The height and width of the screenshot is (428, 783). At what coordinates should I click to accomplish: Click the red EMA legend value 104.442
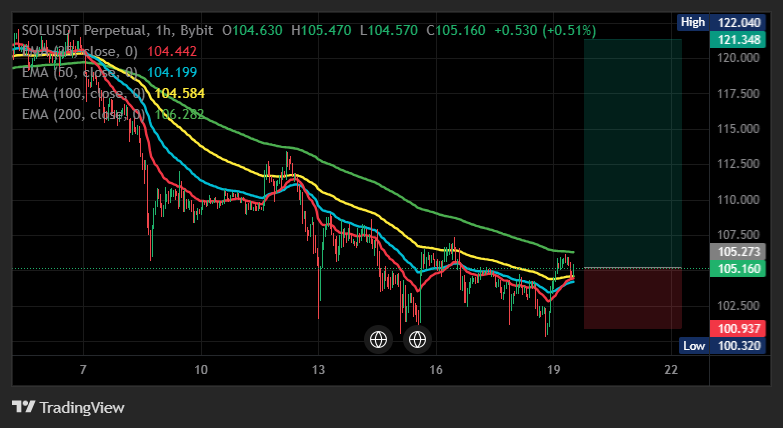[x=172, y=51]
